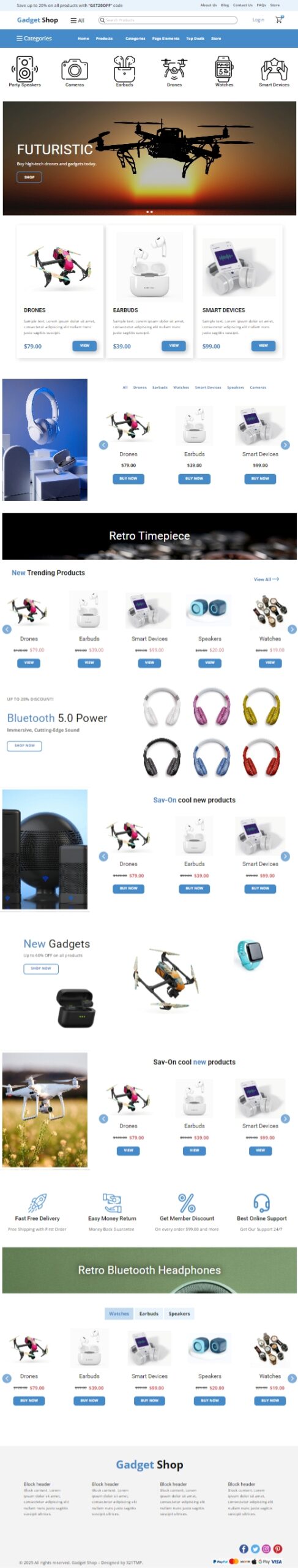Advance Trending Products carousel with right arrow

pyautogui.click(x=292, y=628)
